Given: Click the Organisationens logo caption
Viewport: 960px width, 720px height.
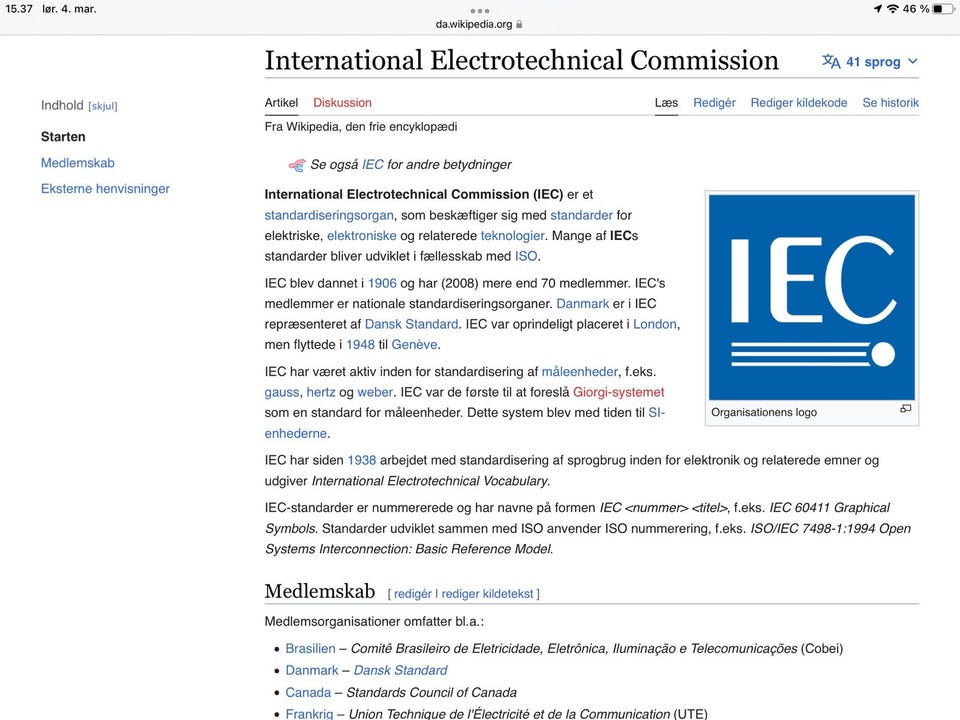Looking at the screenshot, I should pos(763,413).
